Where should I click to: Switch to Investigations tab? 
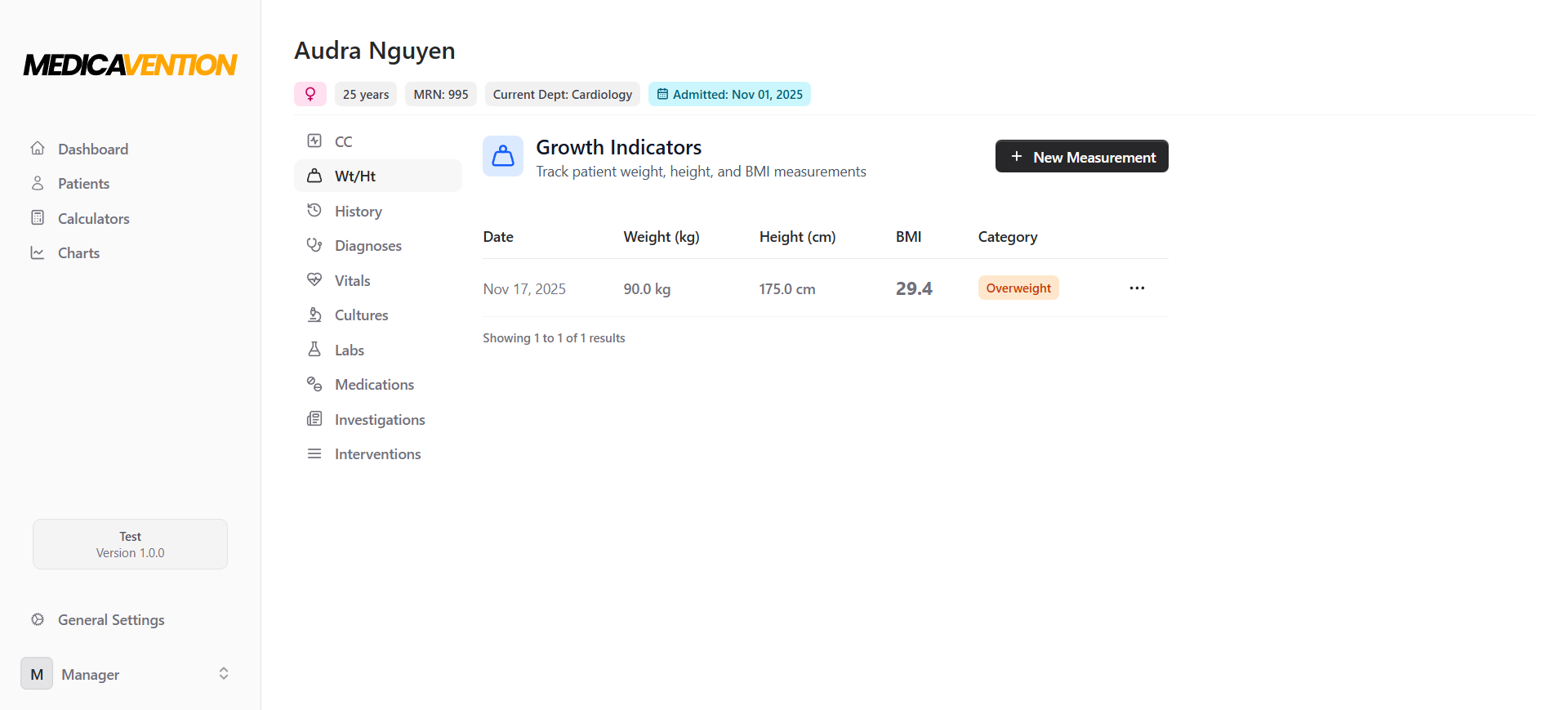pos(378,419)
